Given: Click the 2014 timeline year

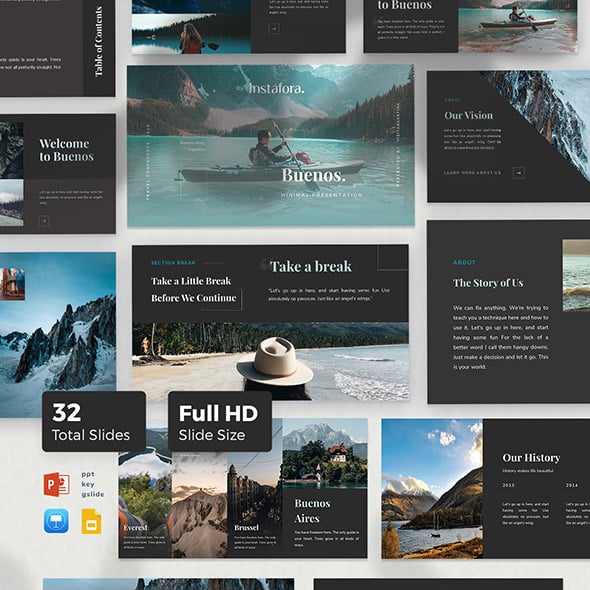Looking at the screenshot, I should (572, 485).
